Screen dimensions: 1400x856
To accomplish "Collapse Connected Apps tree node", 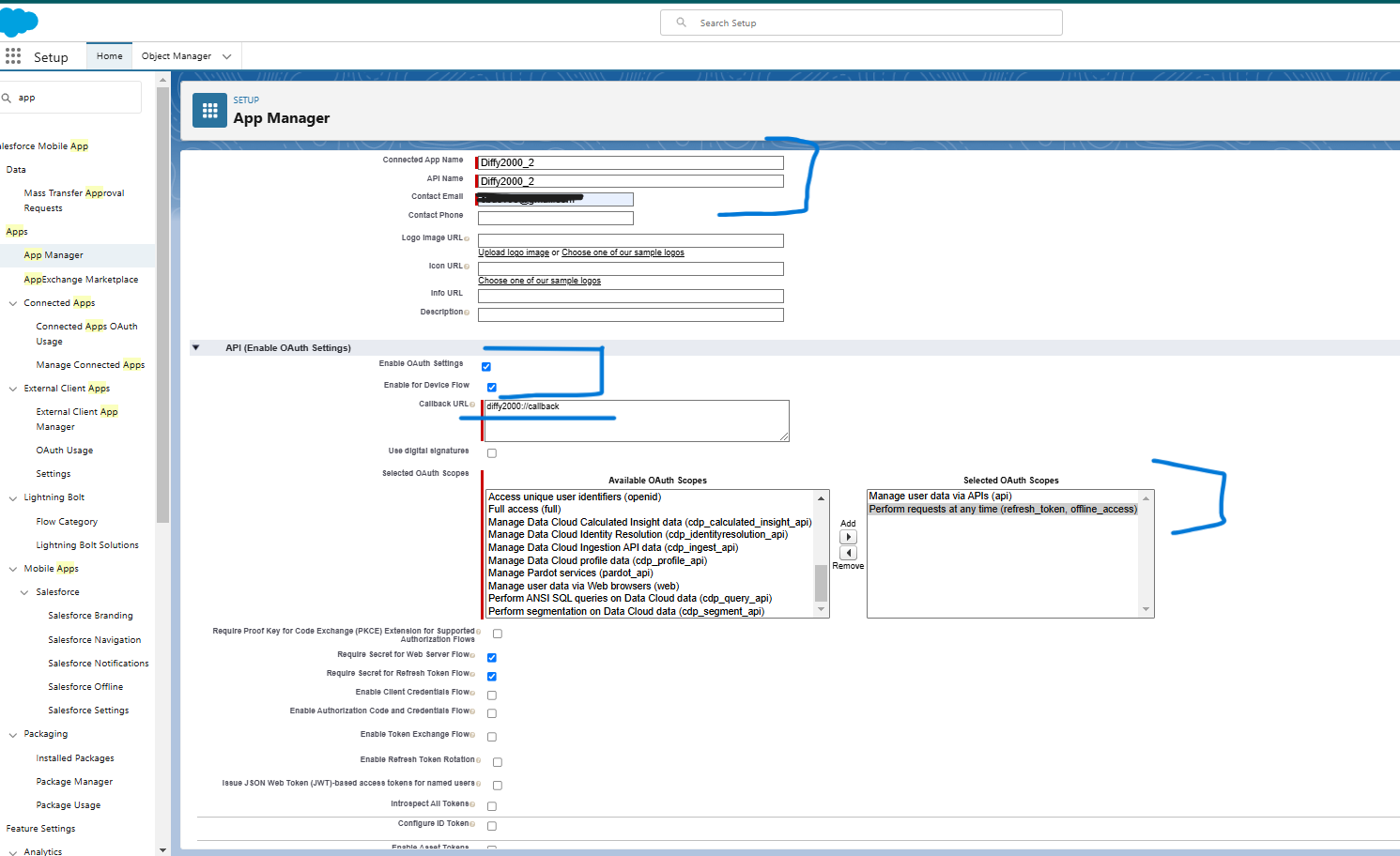I will point(13,303).
